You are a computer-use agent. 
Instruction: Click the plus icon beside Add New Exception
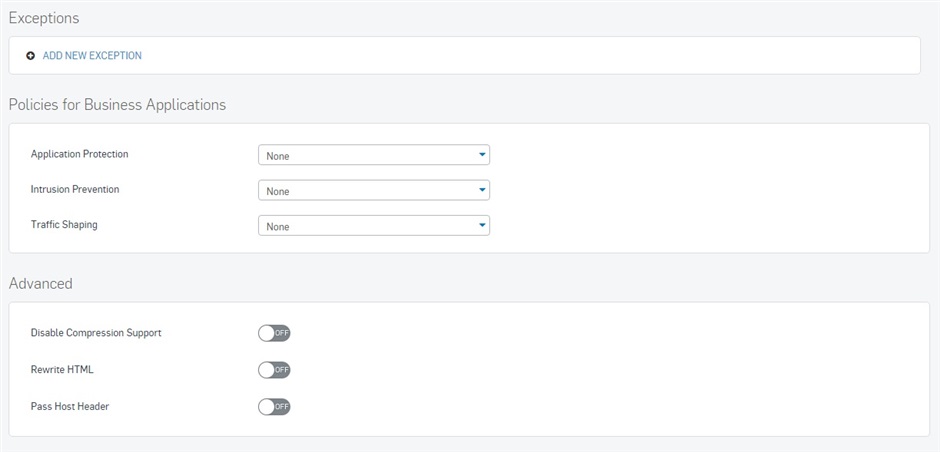[31, 56]
